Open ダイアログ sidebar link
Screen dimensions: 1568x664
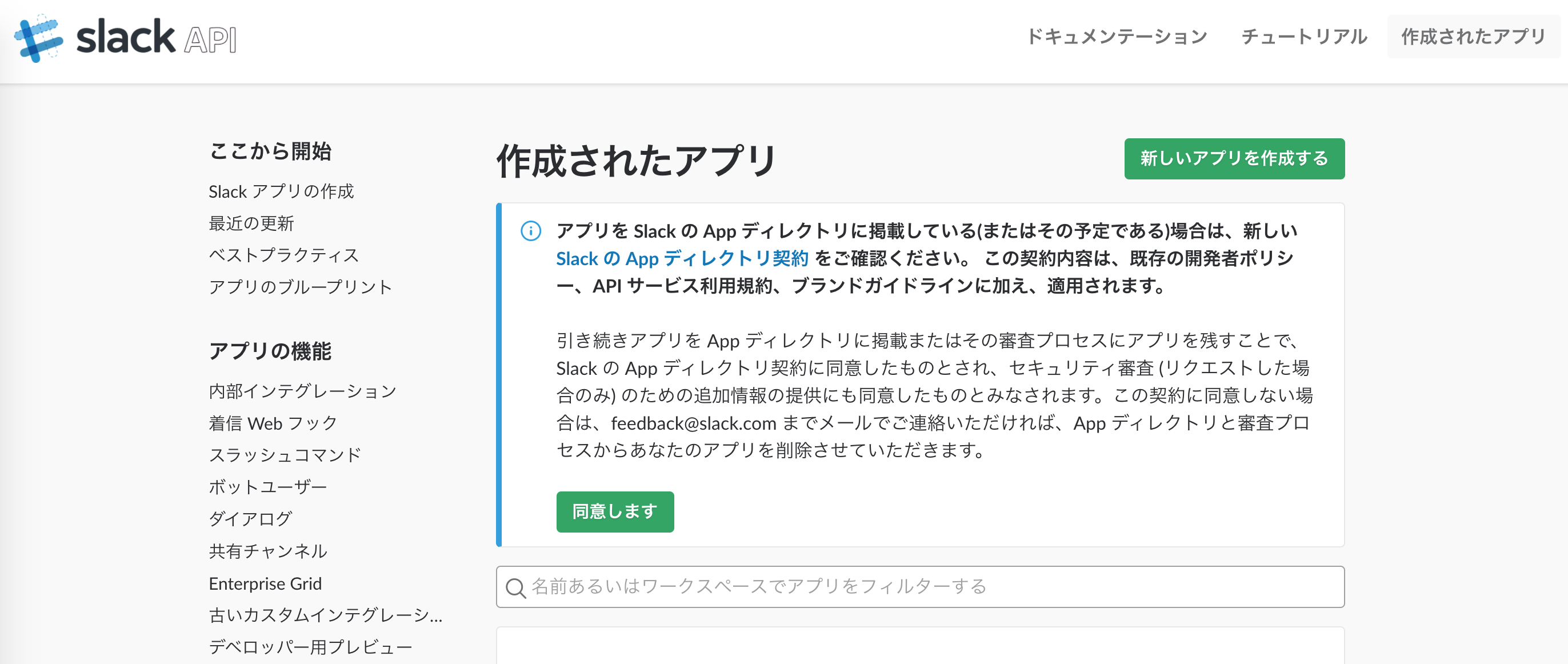(x=250, y=518)
